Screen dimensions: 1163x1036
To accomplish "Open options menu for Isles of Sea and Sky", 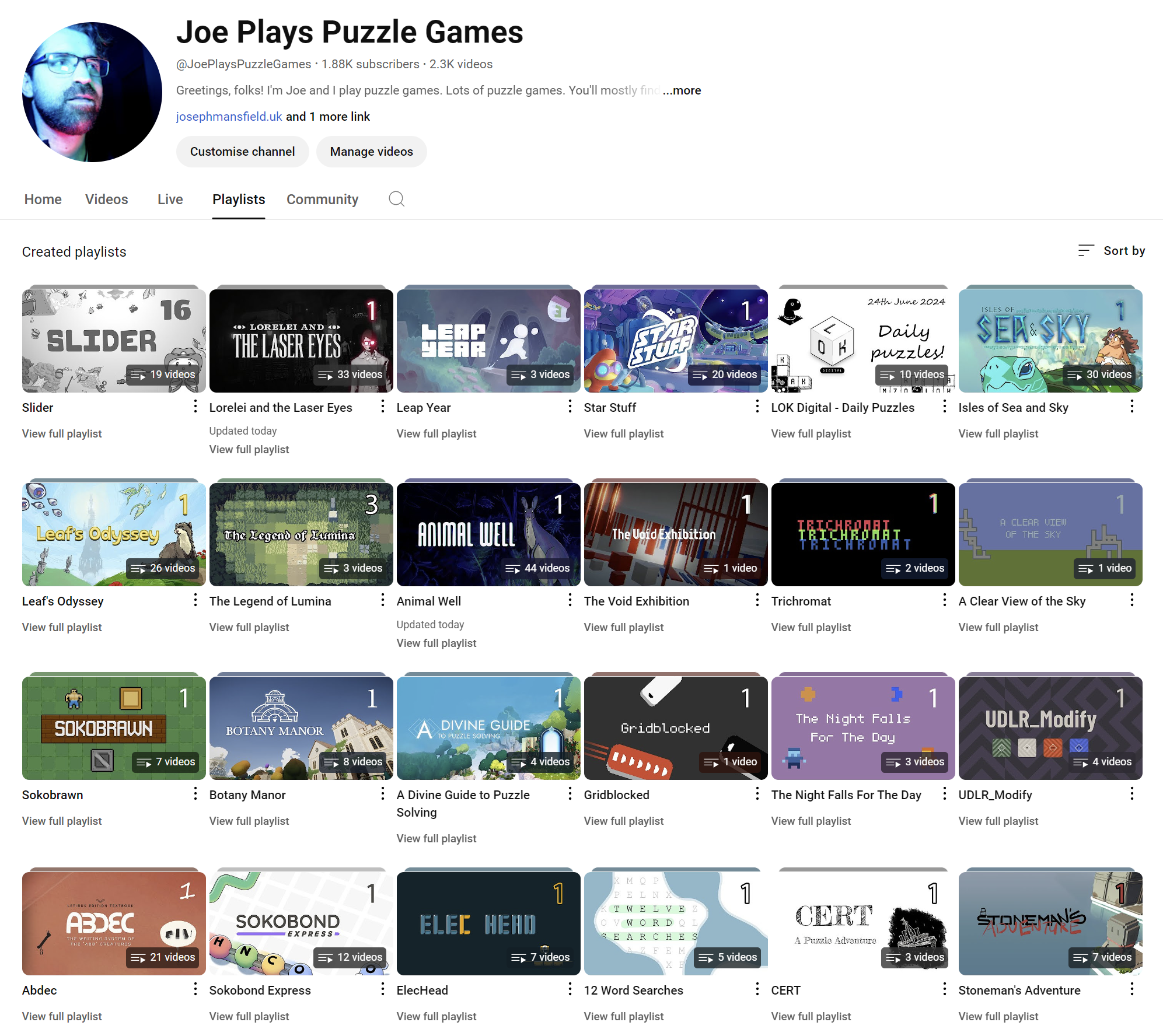I will [x=1132, y=407].
